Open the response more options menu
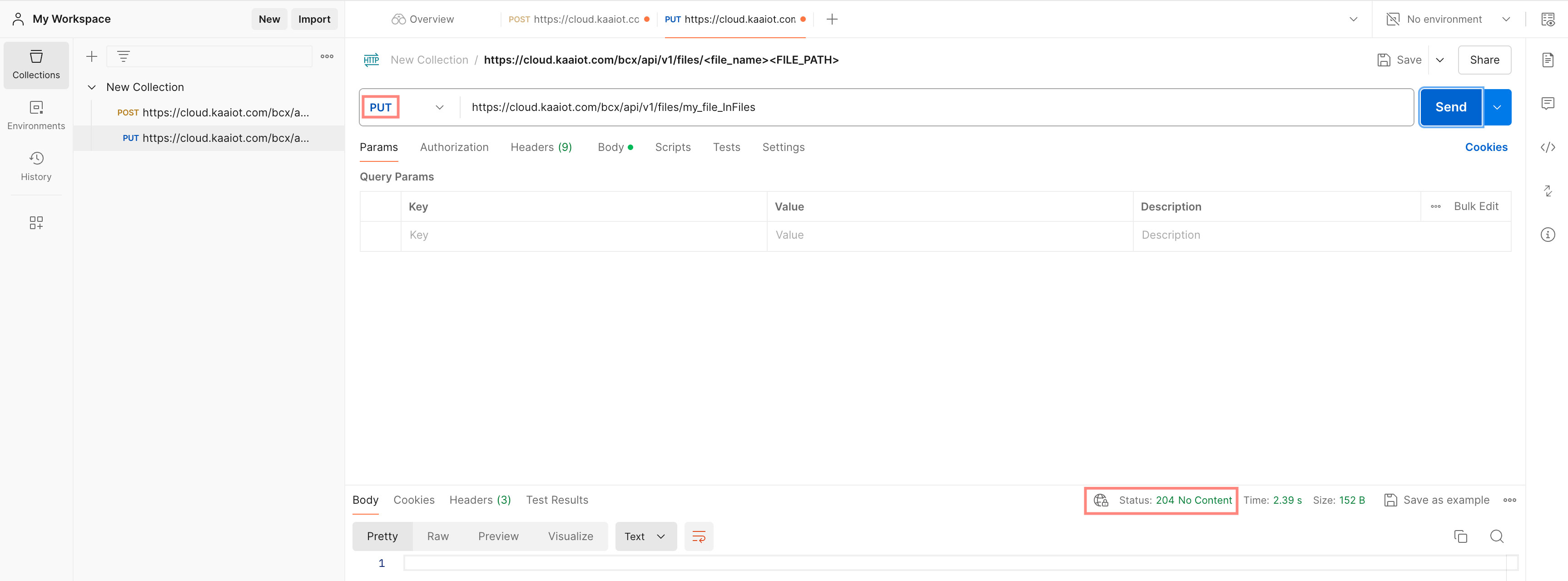This screenshot has width=1568, height=581. click(x=1509, y=500)
